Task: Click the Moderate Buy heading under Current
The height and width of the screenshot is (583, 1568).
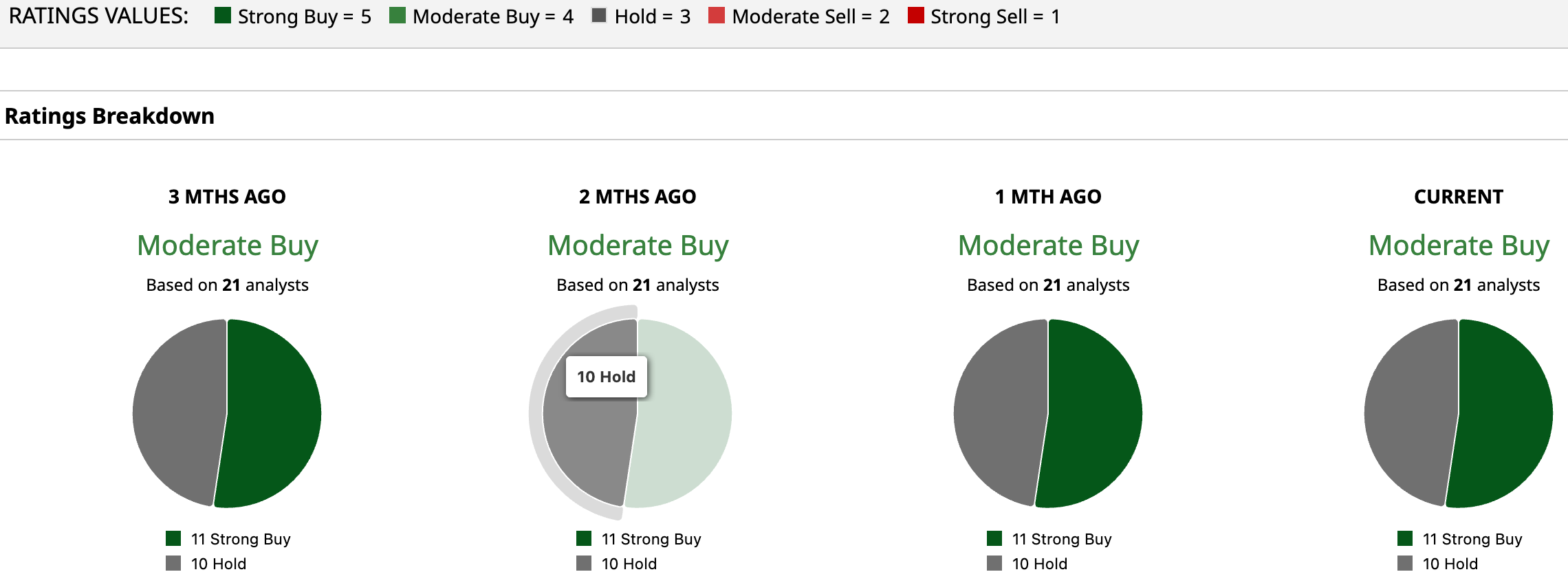Action: coord(1459,245)
